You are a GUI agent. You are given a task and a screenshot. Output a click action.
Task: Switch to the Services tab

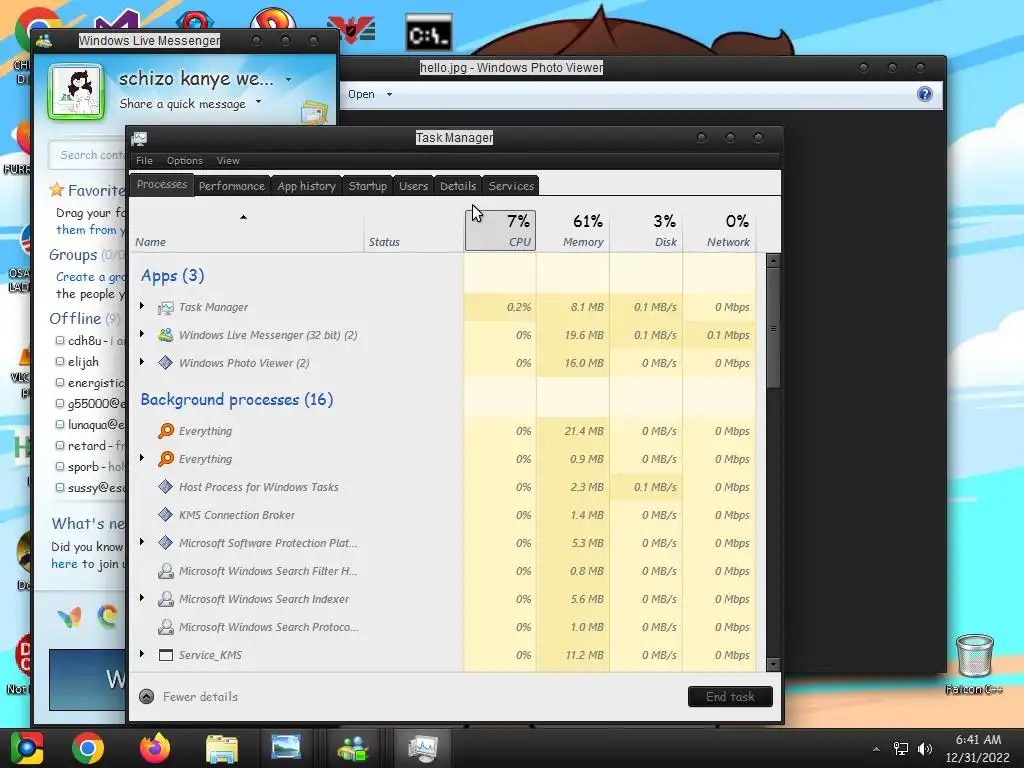click(511, 186)
